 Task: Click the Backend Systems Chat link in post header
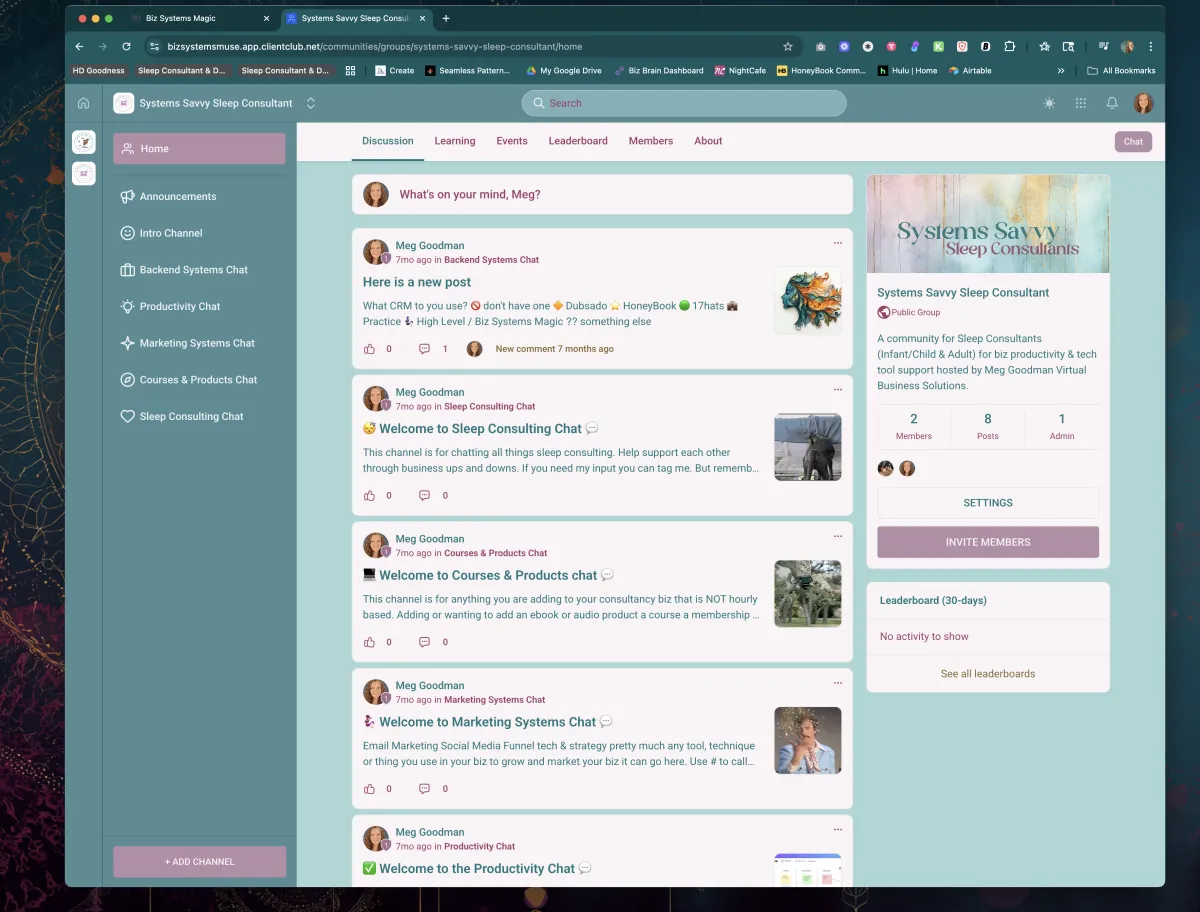(491, 260)
